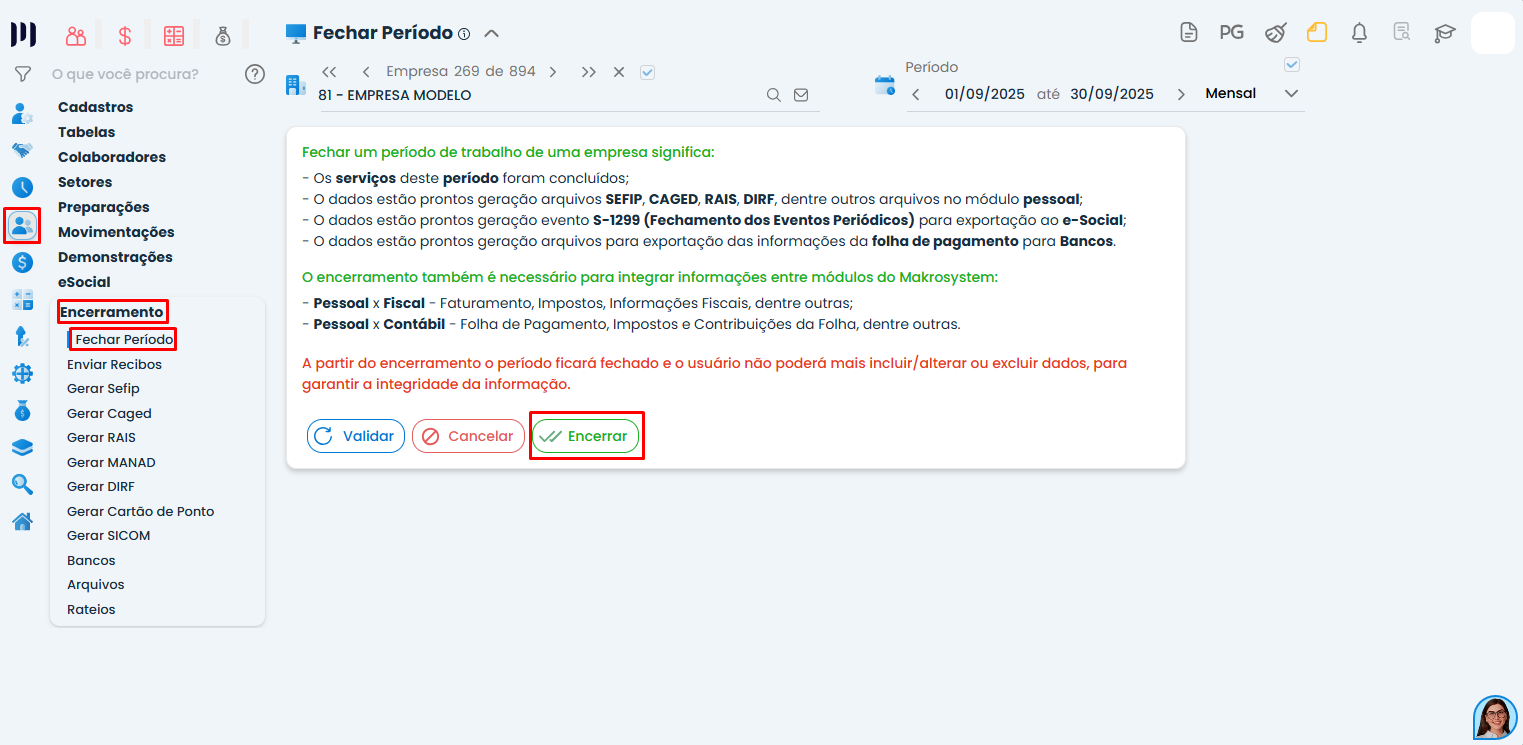Click the company building icon
1523x745 pixels.
click(x=296, y=85)
